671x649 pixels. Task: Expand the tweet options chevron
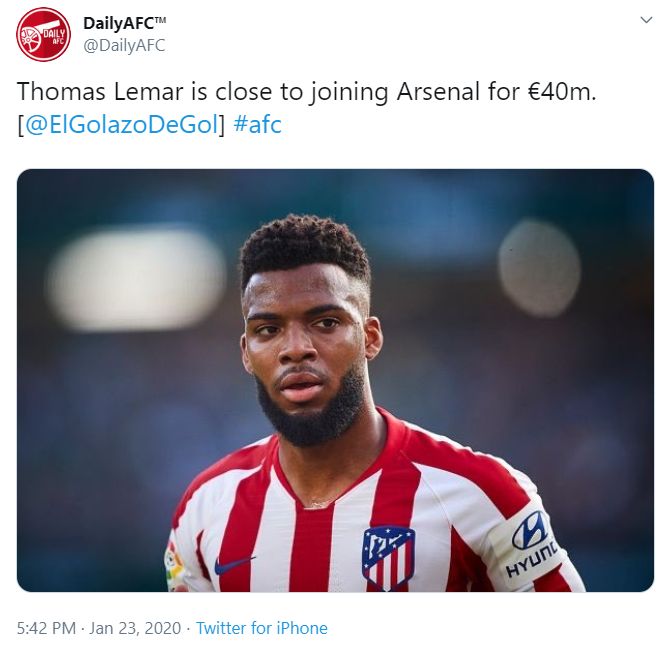point(646,20)
